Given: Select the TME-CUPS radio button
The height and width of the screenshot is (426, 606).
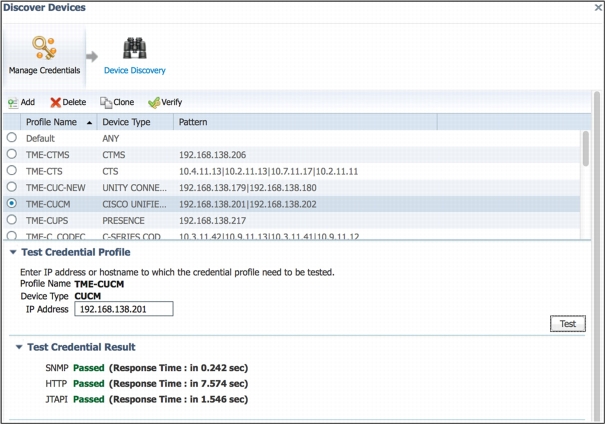Looking at the screenshot, I should pos(12,220).
